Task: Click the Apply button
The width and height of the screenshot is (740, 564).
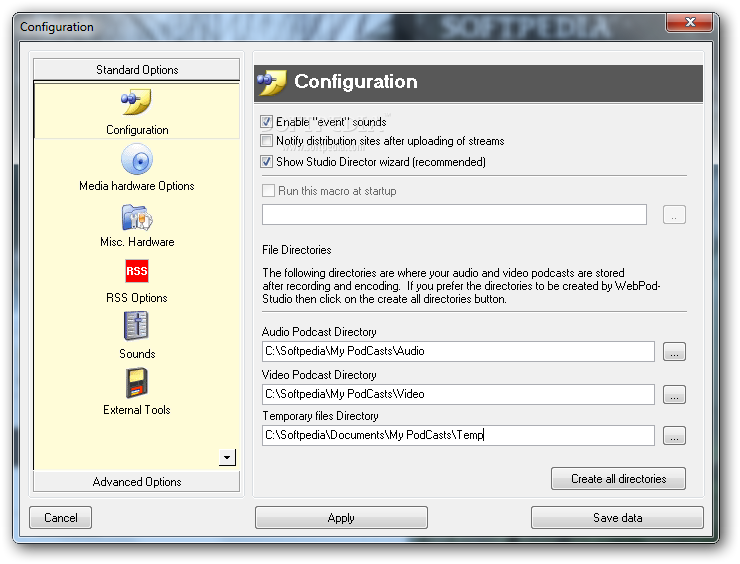Action: pyautogui.click(x=341, y=518)
